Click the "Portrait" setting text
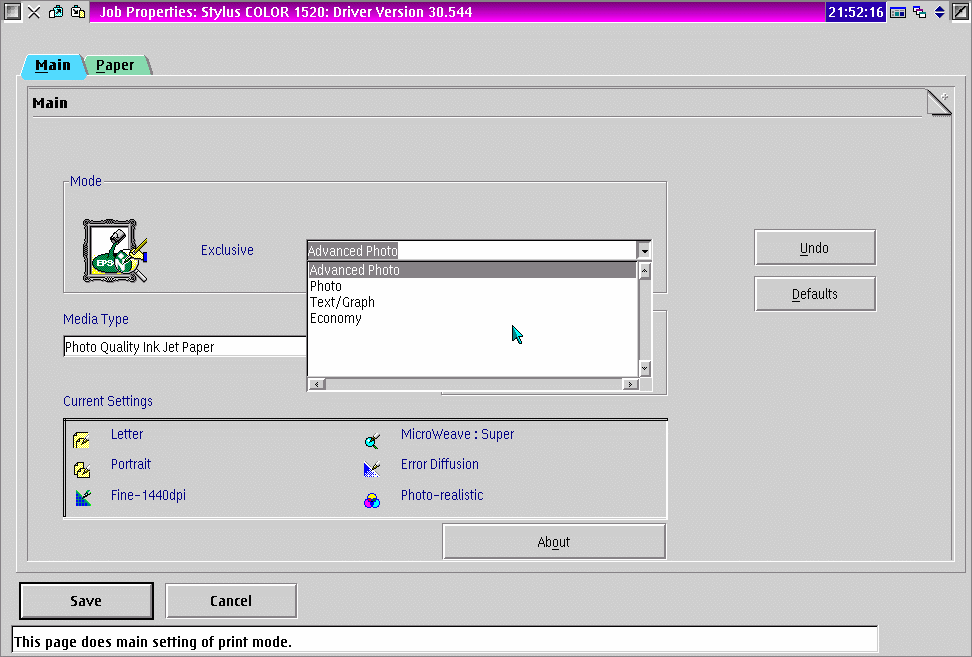Image resolution: width=972 pixels, height=657 pixels. [131, 464]
